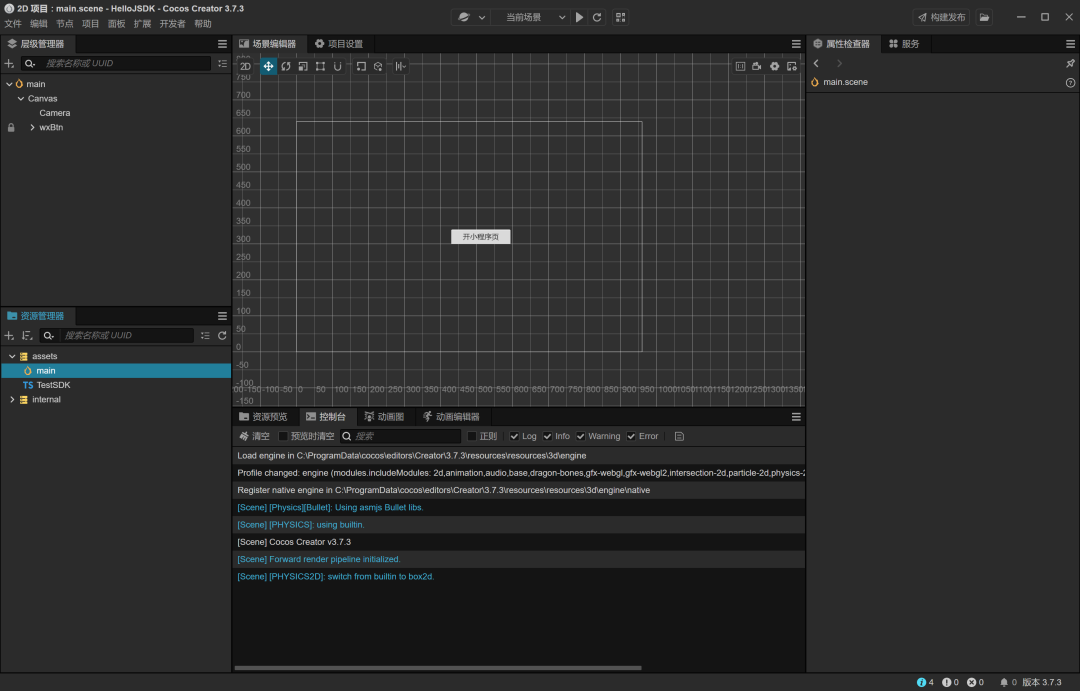This screenshot has height=691, width=1080.
Task: Open the preview platform dropdown arrow
Action: (x=482, y=17)
